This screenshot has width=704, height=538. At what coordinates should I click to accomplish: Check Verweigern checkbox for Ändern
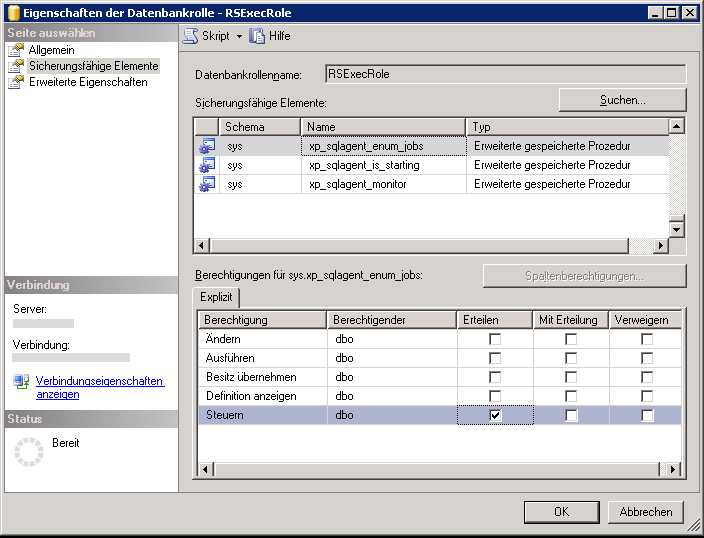pyautogui.click(x=647, y=339)
